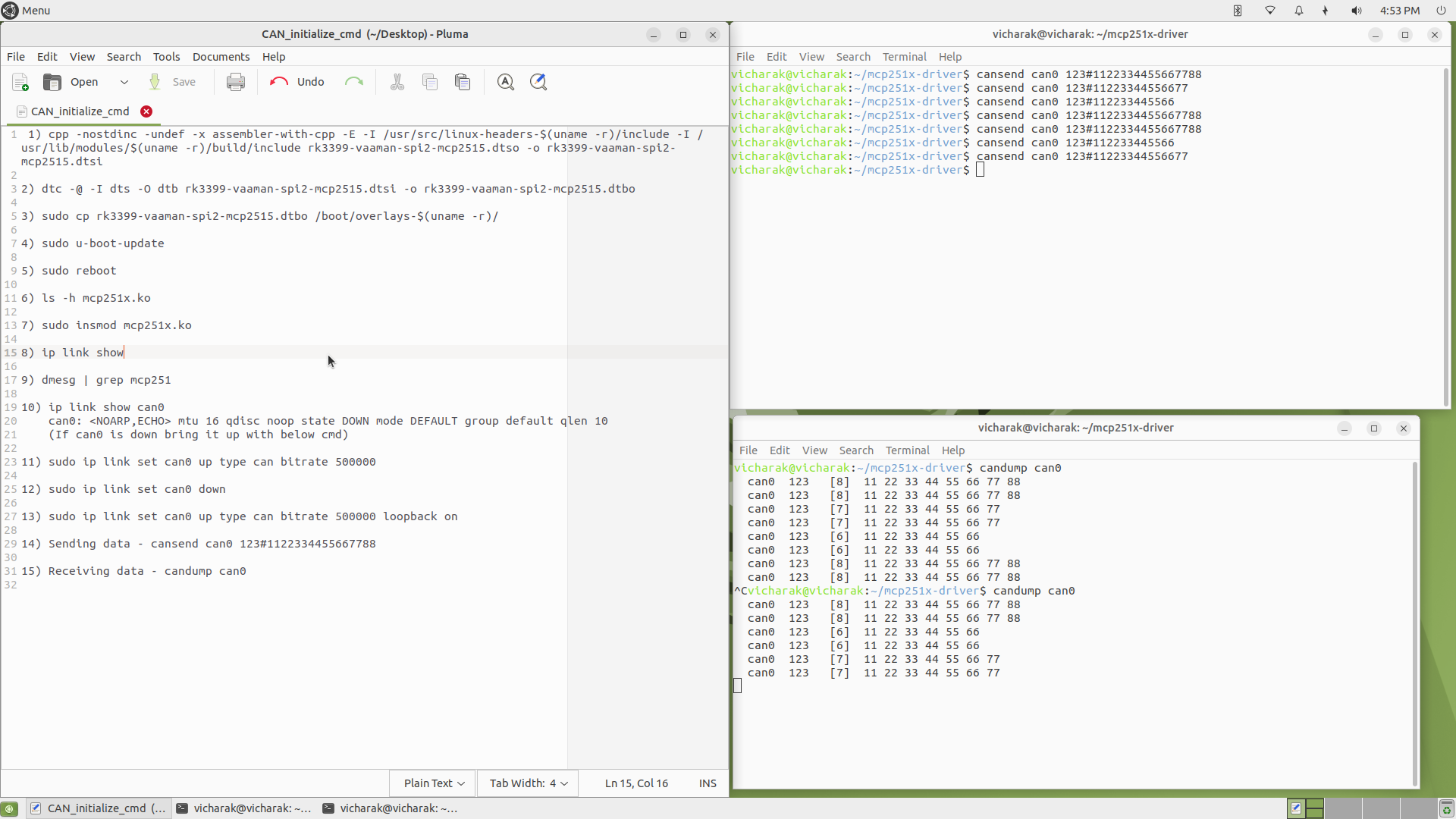
Task: Open the Find and Replace icon
Action: [538, 82]
